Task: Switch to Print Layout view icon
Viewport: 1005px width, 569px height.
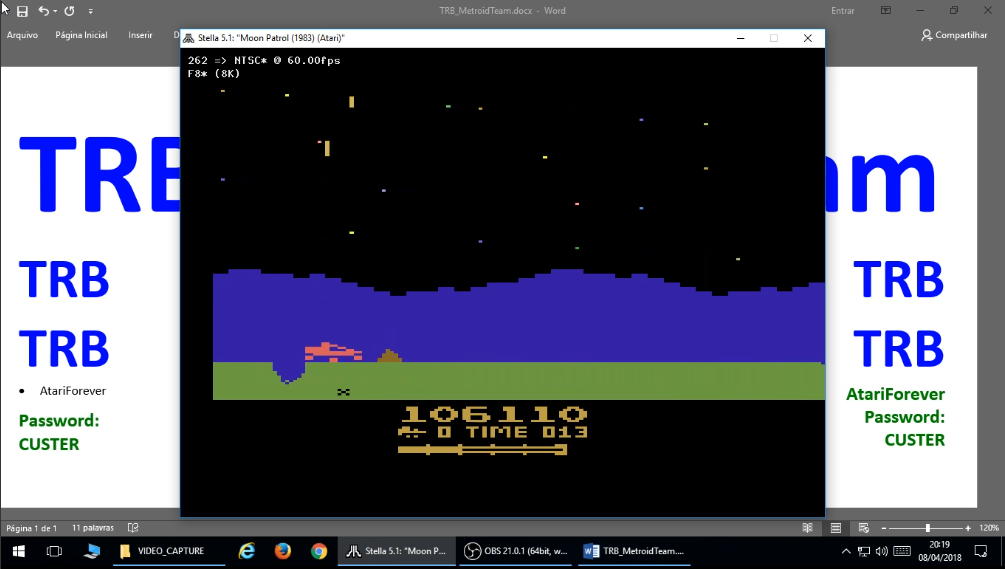Action: point(836,528)
